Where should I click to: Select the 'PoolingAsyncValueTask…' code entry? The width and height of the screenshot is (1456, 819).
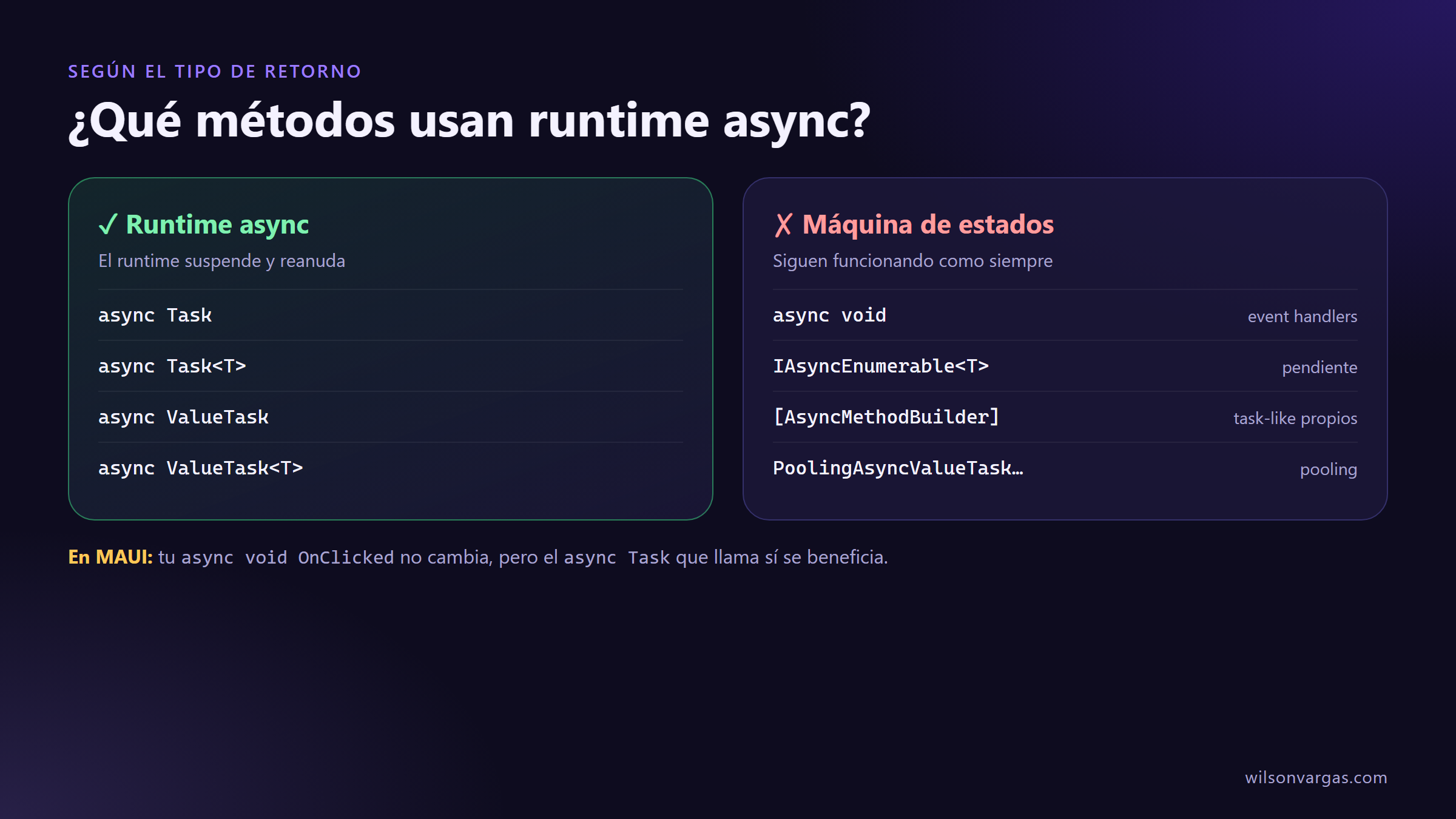(898, 468)
